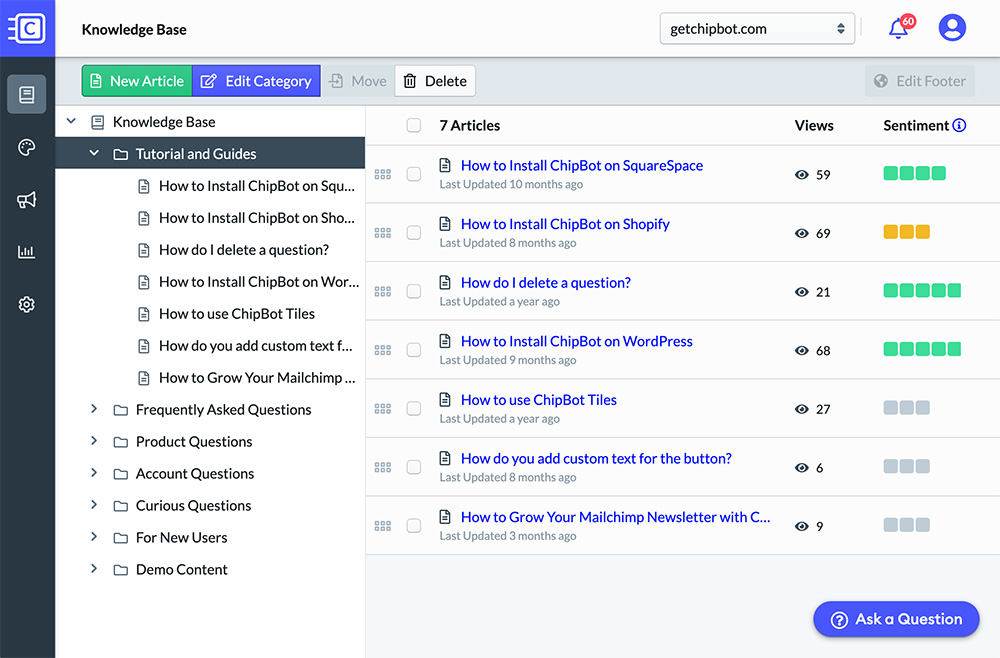Click the megaphone announcements sidebar icon

(27, 200)
